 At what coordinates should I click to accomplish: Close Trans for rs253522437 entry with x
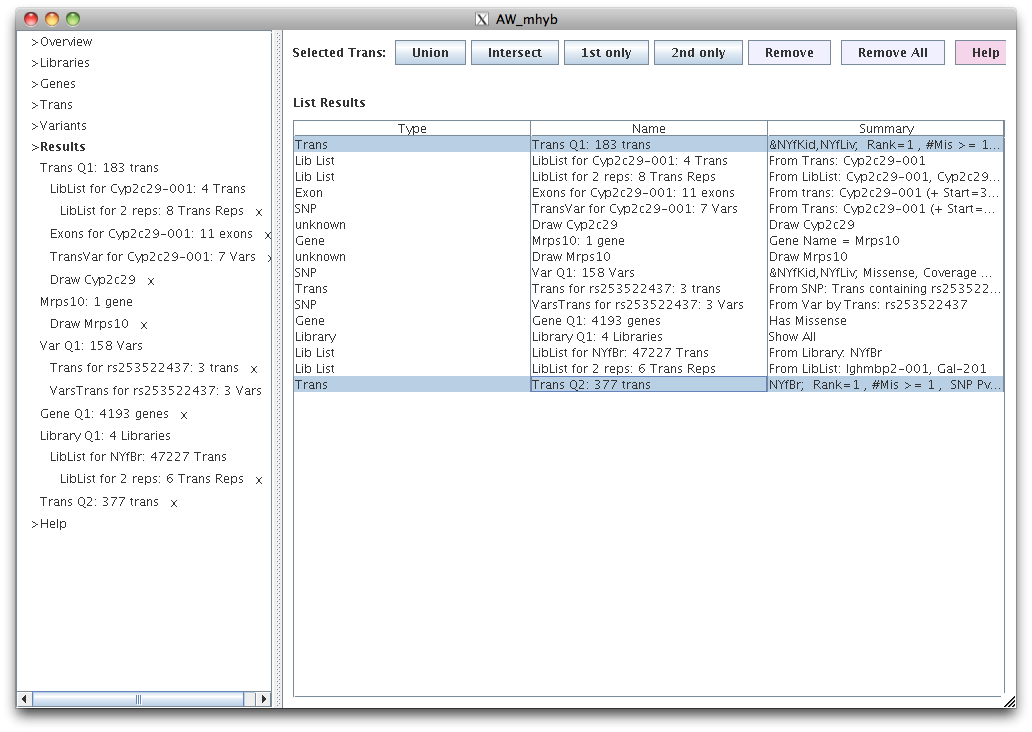(x=254, y=369)
